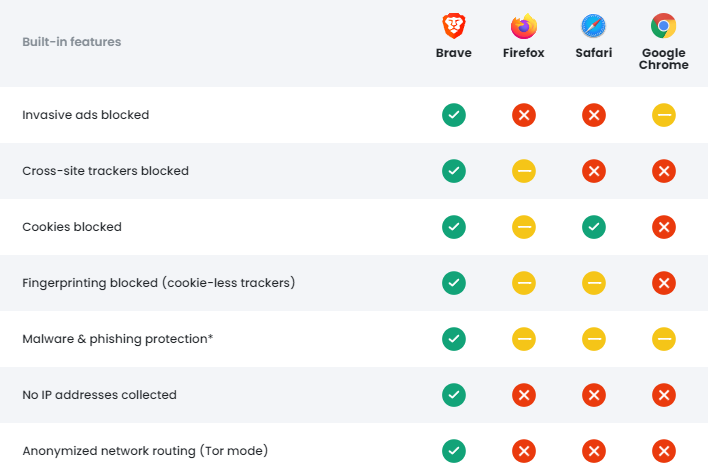
Task: Click the Malware & phishing protection* text
Action: [x=117, y=339]
